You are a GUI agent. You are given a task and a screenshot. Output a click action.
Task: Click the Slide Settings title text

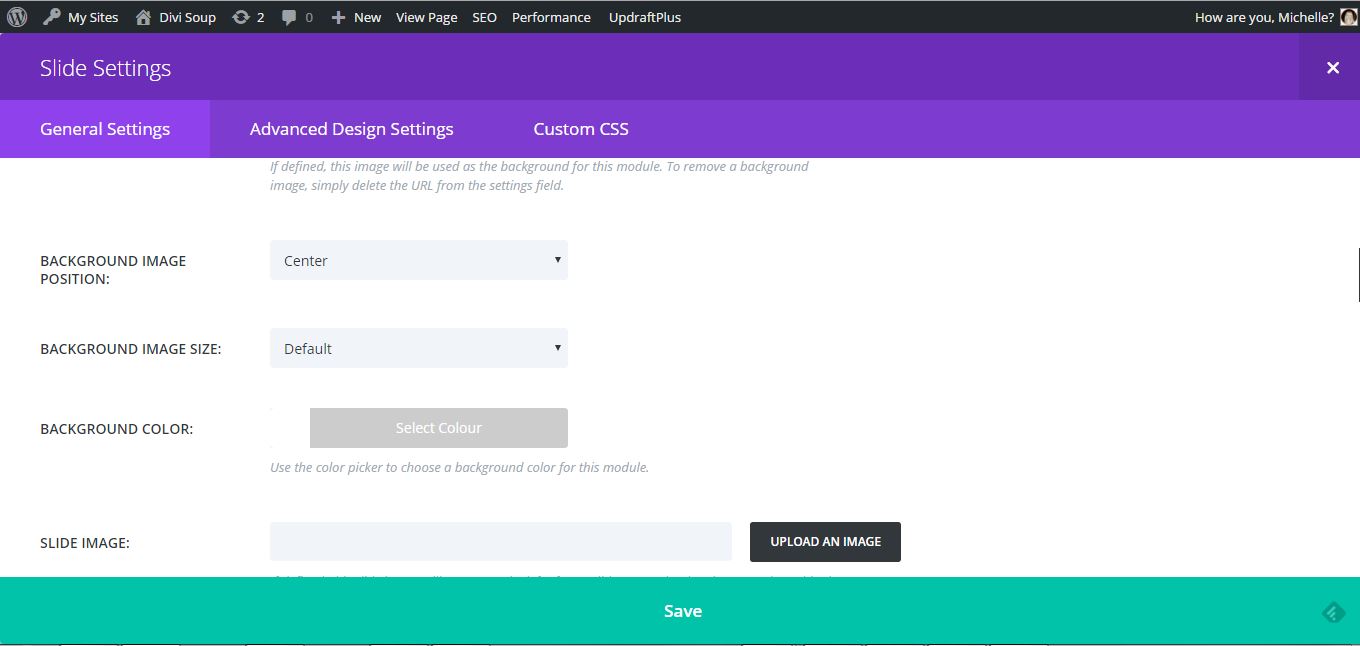(x=106, y=68)
